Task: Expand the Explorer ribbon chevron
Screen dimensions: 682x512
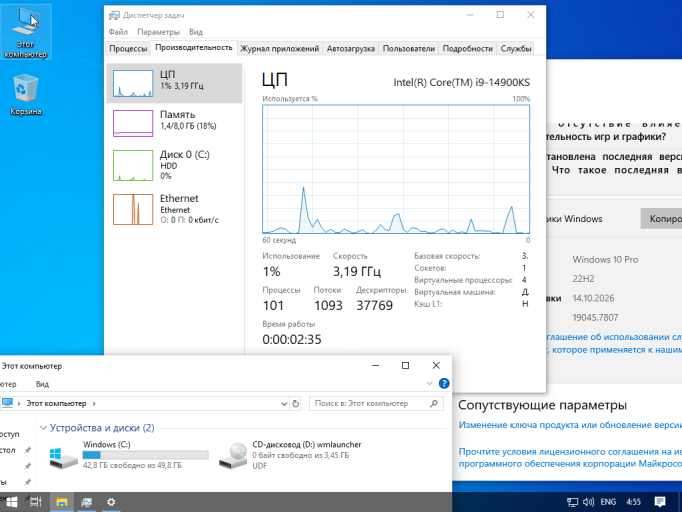Action: point(429,383)
